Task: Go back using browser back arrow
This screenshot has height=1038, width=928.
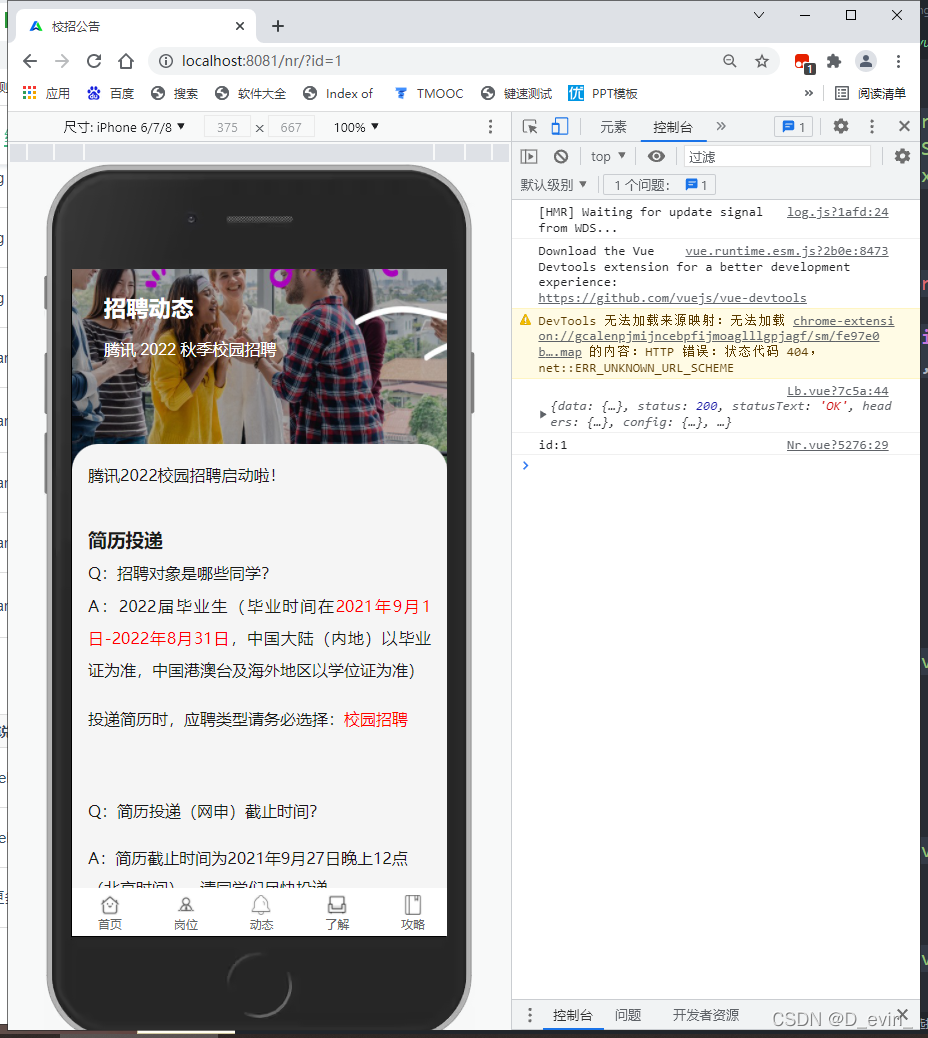Action: coord(30,62)
